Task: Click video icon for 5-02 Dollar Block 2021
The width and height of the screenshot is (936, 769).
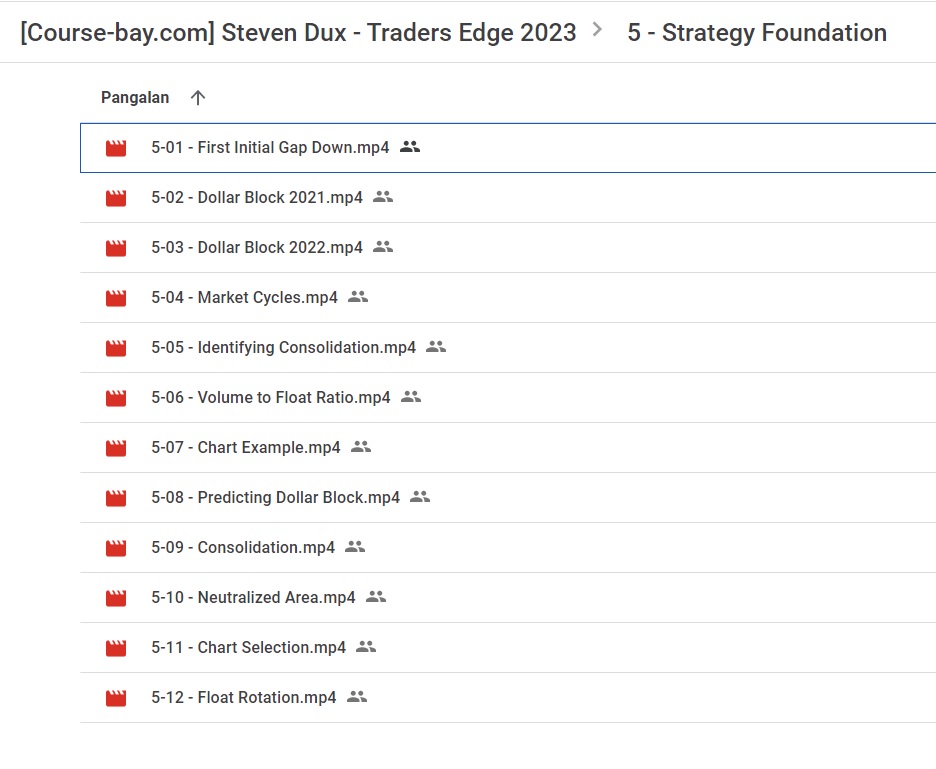Action: pyautogui.click(x=116, y=198)
